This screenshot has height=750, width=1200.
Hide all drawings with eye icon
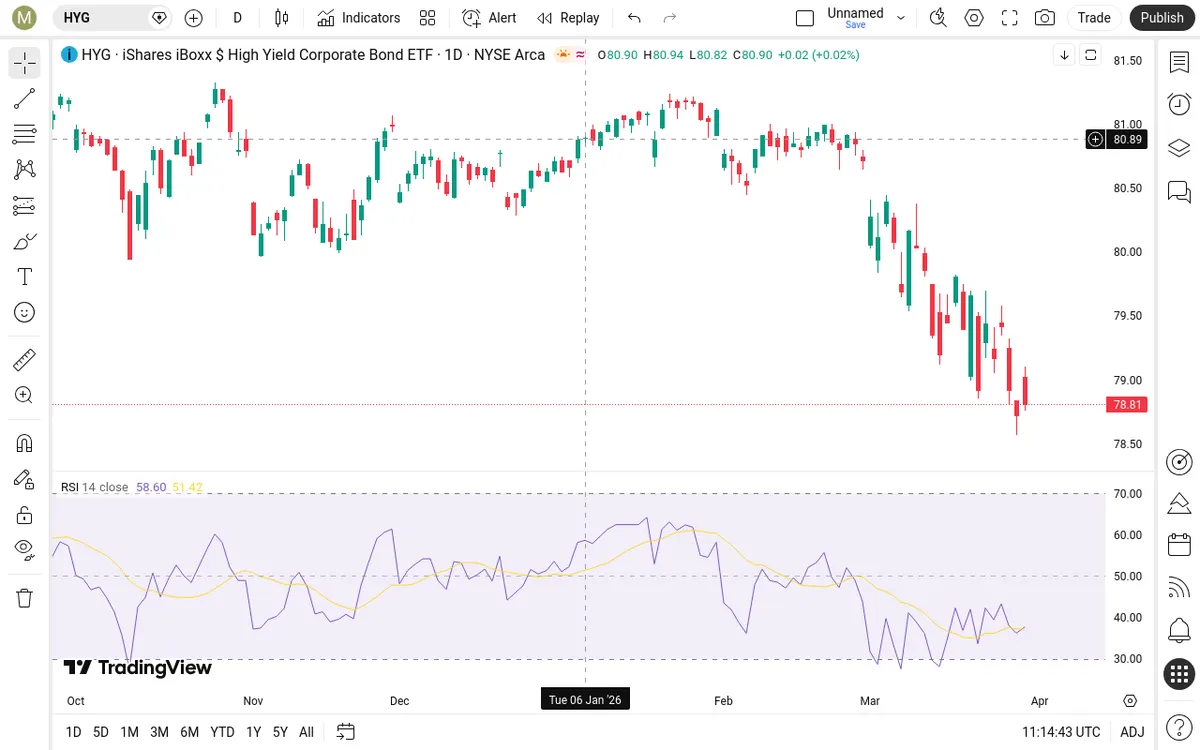(x=25, y=550)
